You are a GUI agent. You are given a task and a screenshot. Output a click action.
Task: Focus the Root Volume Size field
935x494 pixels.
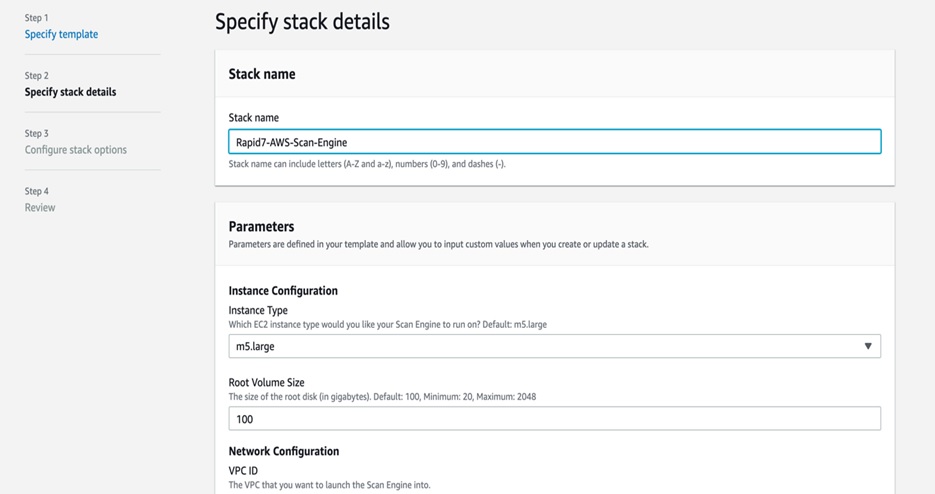[555, 419]
